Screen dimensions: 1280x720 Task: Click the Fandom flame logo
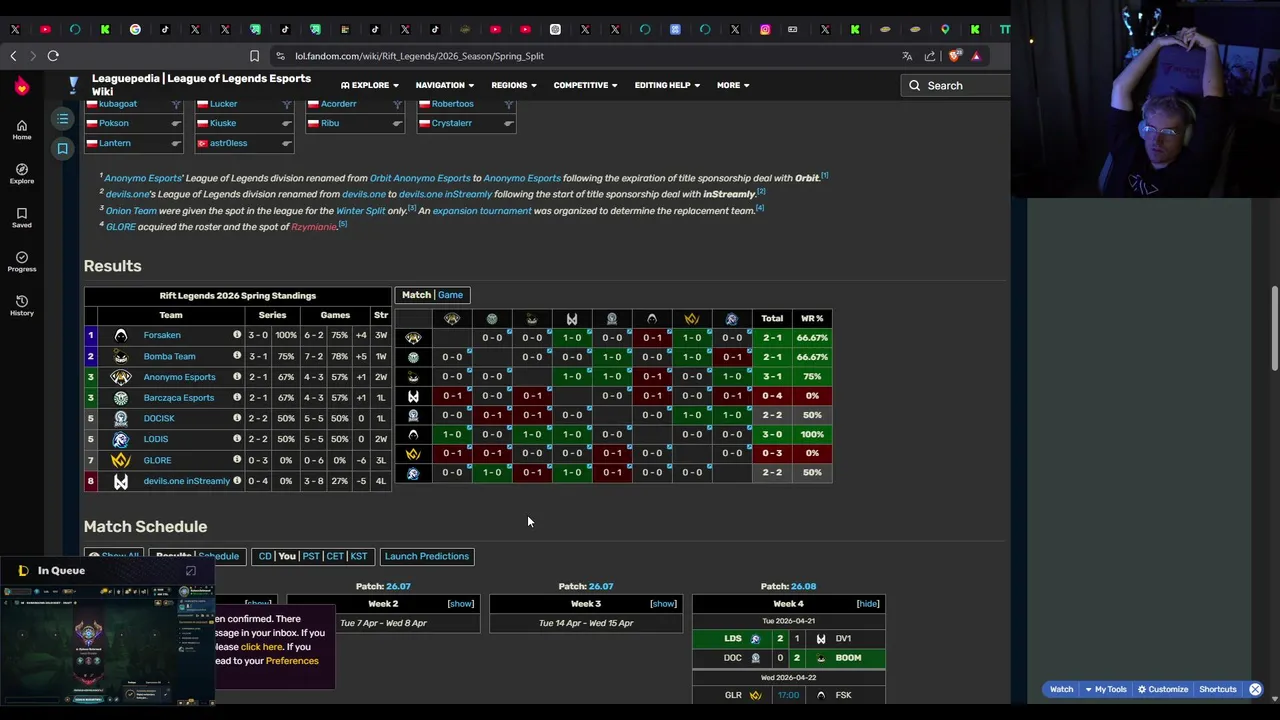22,87
